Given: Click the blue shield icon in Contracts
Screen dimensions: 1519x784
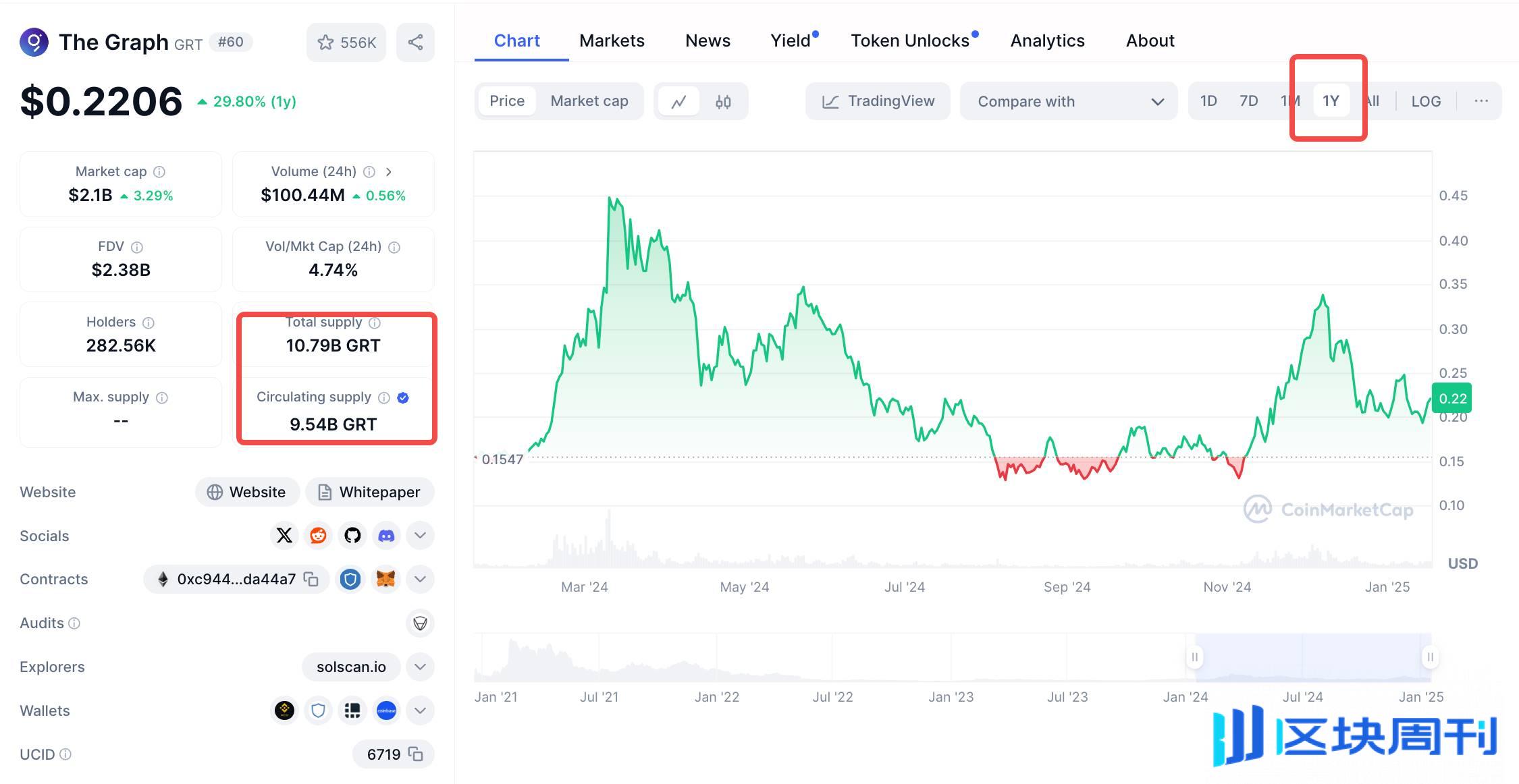Looking at the screenshot, I should point(350,579).
